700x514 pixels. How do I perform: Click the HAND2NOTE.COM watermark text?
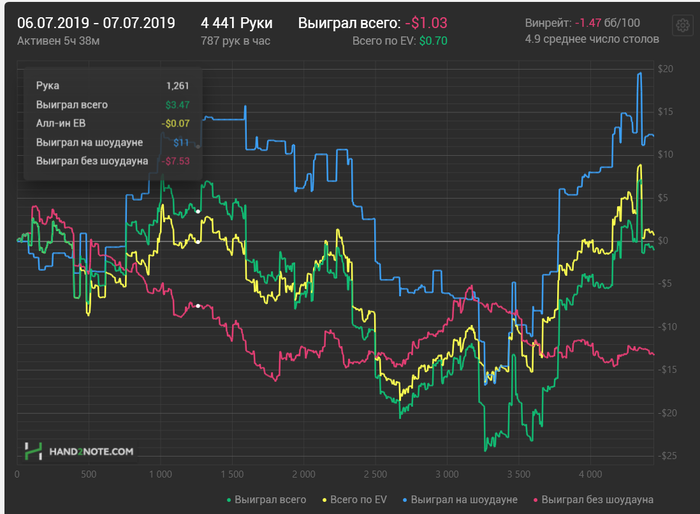[91, 452]
